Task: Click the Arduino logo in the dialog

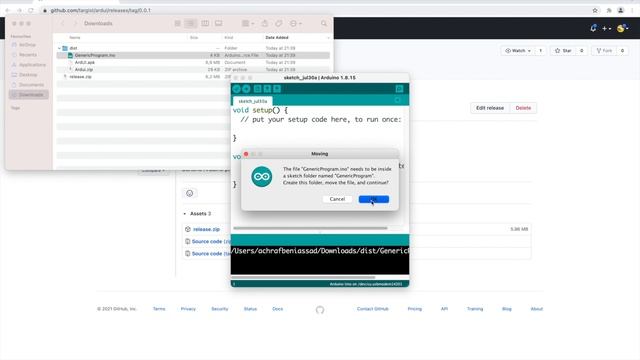Action: tap(262, 177)
